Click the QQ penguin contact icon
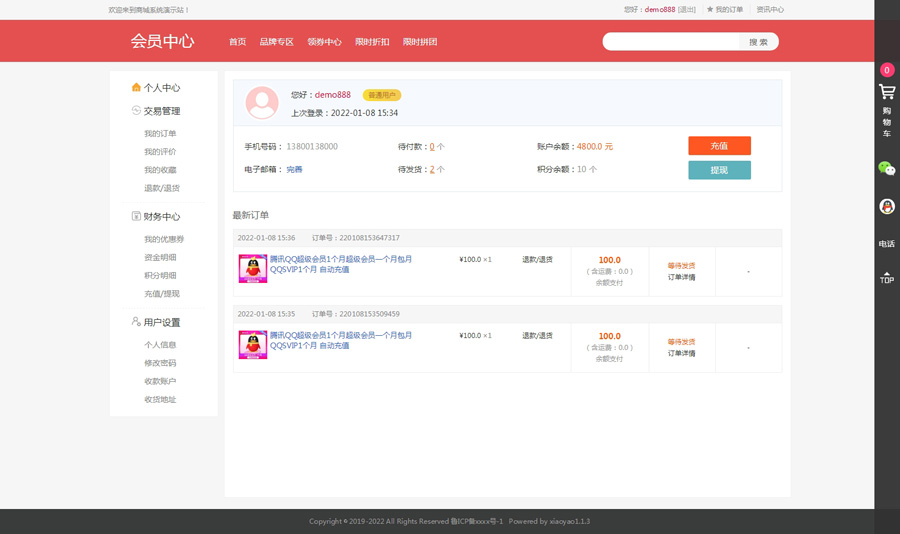The image size is (900, 534). pyautogui.click(x=887, y=207)
